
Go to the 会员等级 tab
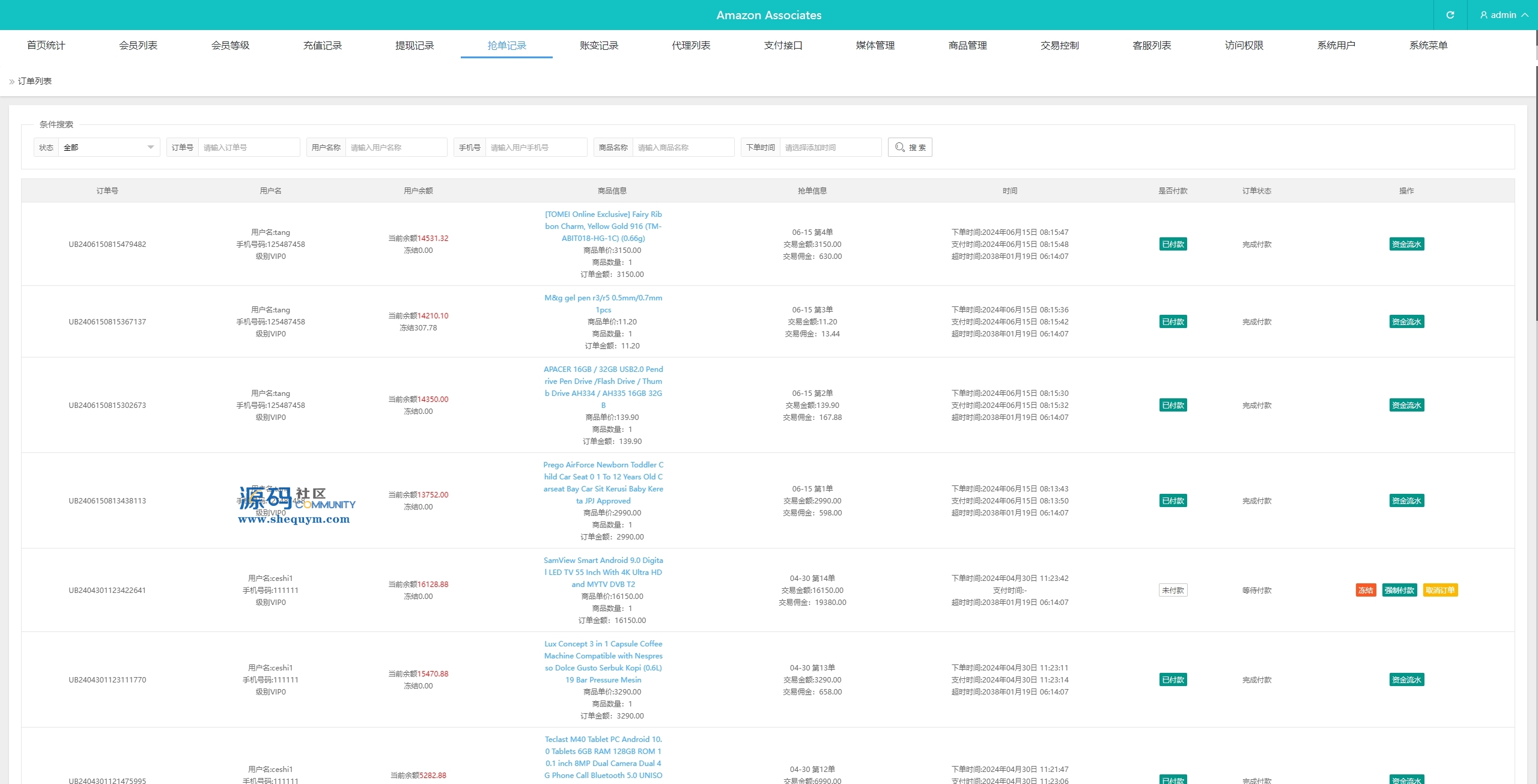pyautogui.click(x=230, y=45)
